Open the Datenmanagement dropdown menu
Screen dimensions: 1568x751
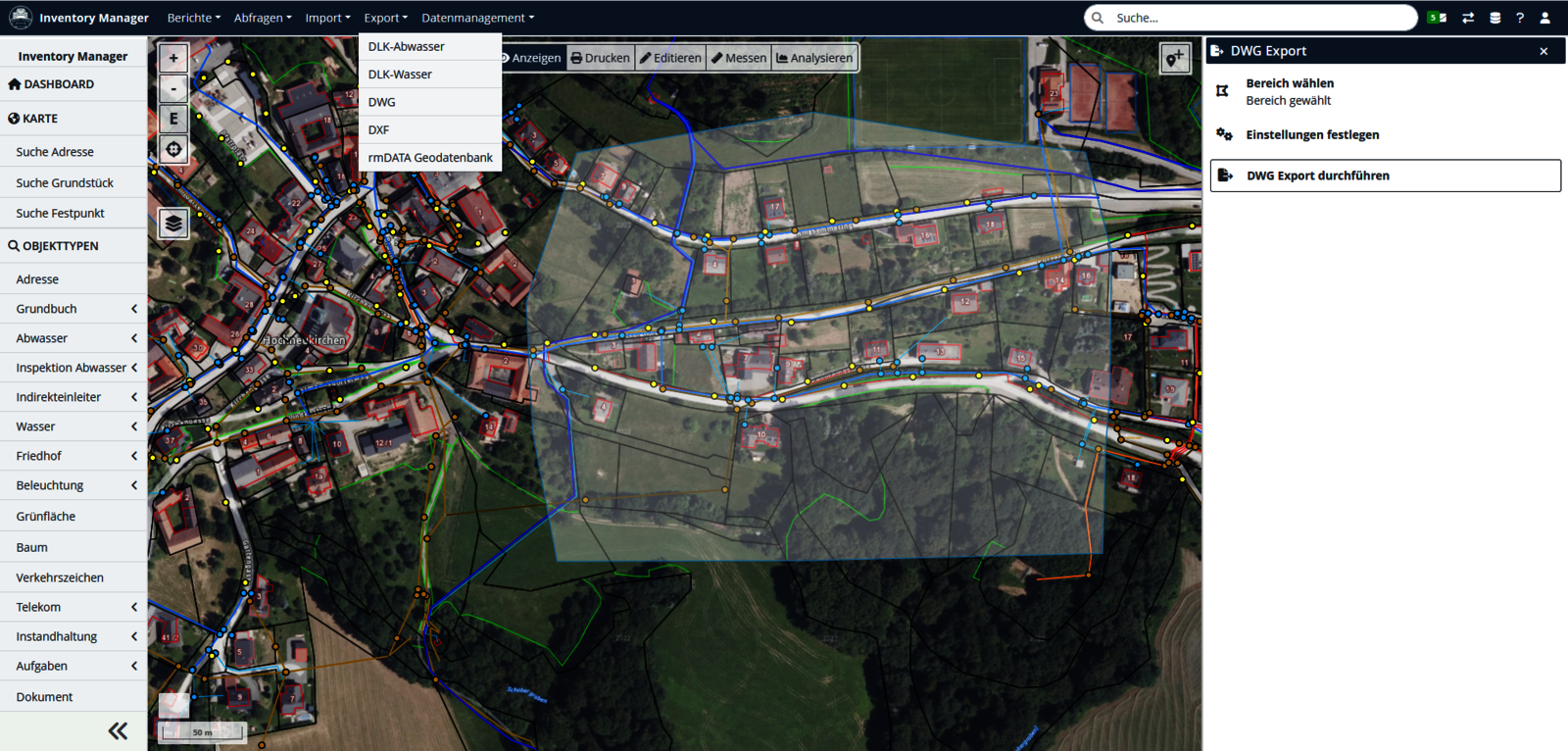tap(477, 18)
